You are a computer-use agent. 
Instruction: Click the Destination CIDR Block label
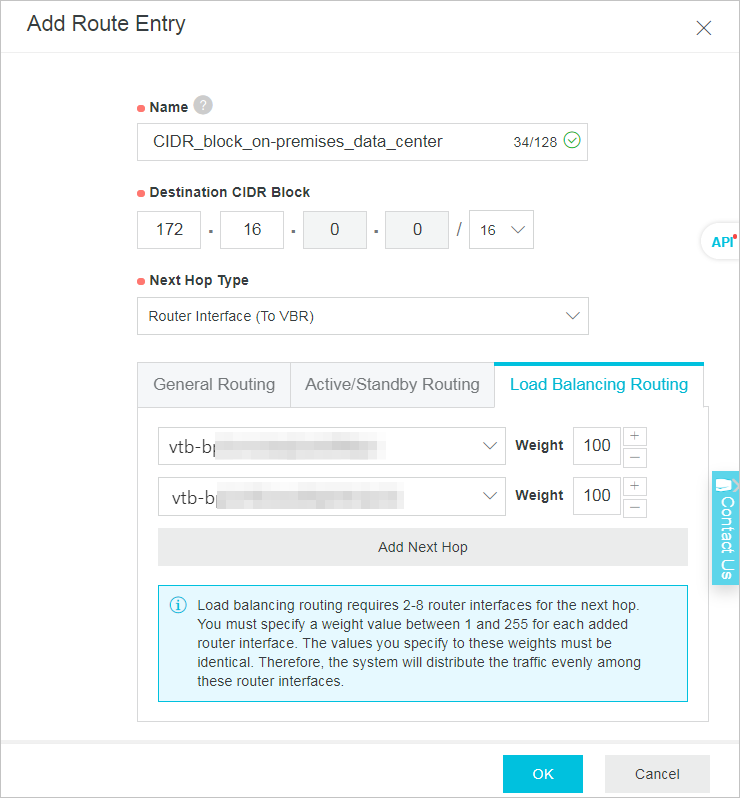coord(230,192)
